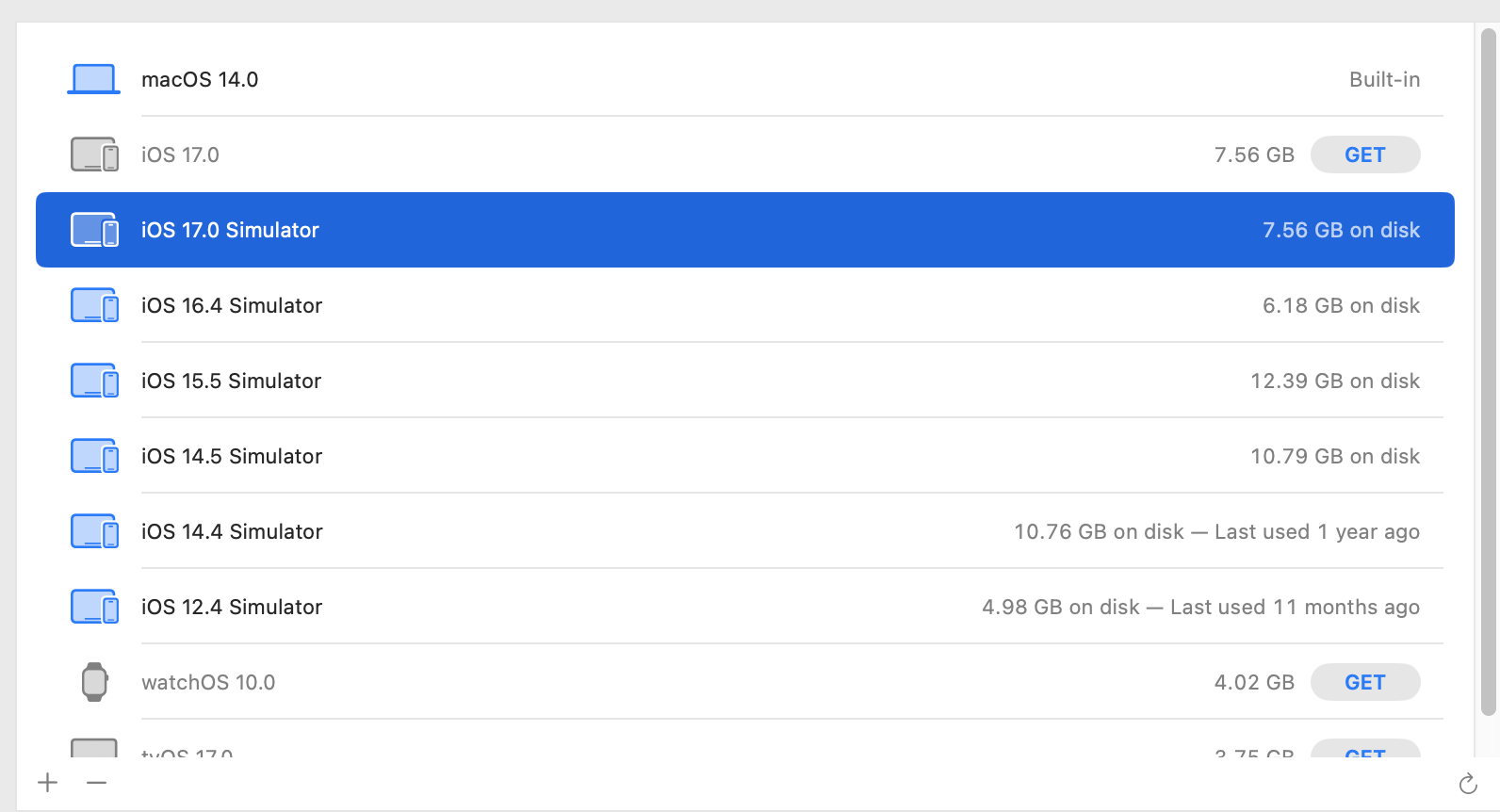Select the iOS 14.4 Simulator label
The height and width of the screenshot is (812, 1500).
point(232,531)
